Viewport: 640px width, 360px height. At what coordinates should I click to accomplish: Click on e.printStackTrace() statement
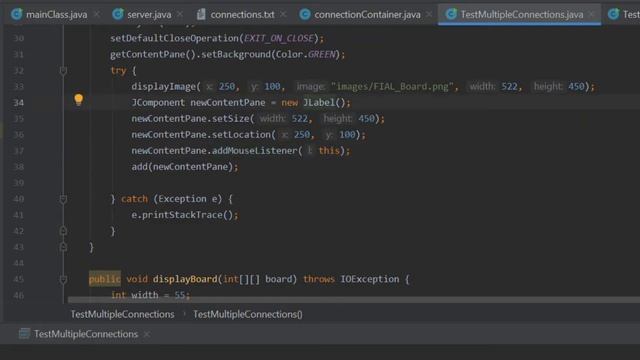[x=184, y=215]
